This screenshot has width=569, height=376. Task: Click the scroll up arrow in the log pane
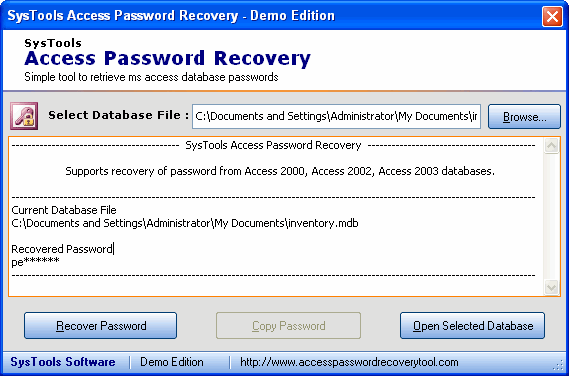[x=551, y=146]
